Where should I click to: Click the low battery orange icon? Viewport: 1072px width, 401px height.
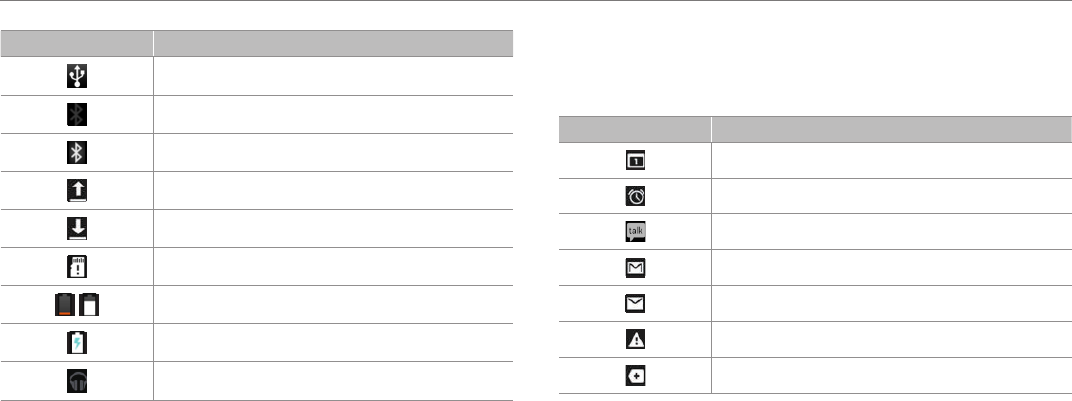pyautogui.click(x=65, y=304)
